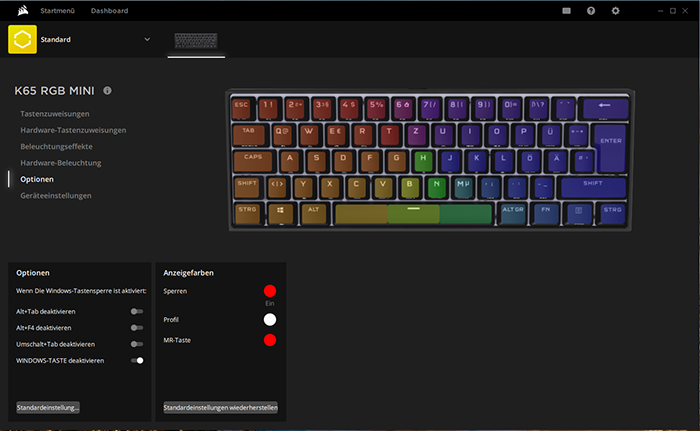Open the help question mark icon
Screen dimensions: 700x431
[591, 11]
